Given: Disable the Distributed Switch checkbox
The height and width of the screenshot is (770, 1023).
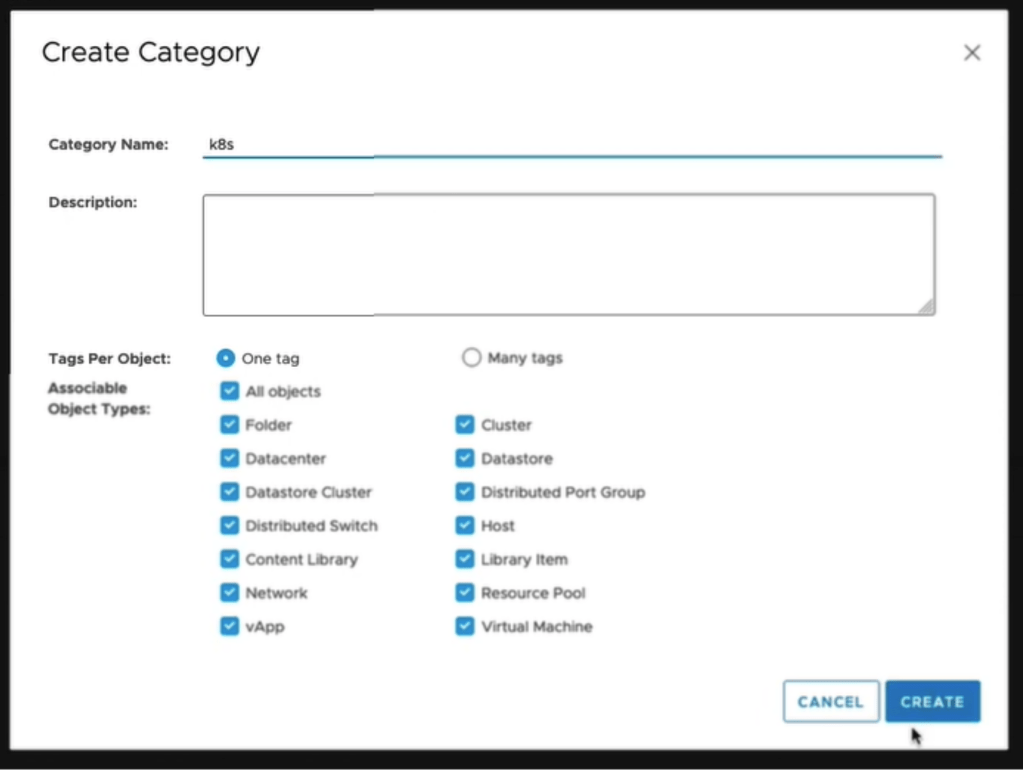Looking at the screenshot, I should click(x=230, y=525).
